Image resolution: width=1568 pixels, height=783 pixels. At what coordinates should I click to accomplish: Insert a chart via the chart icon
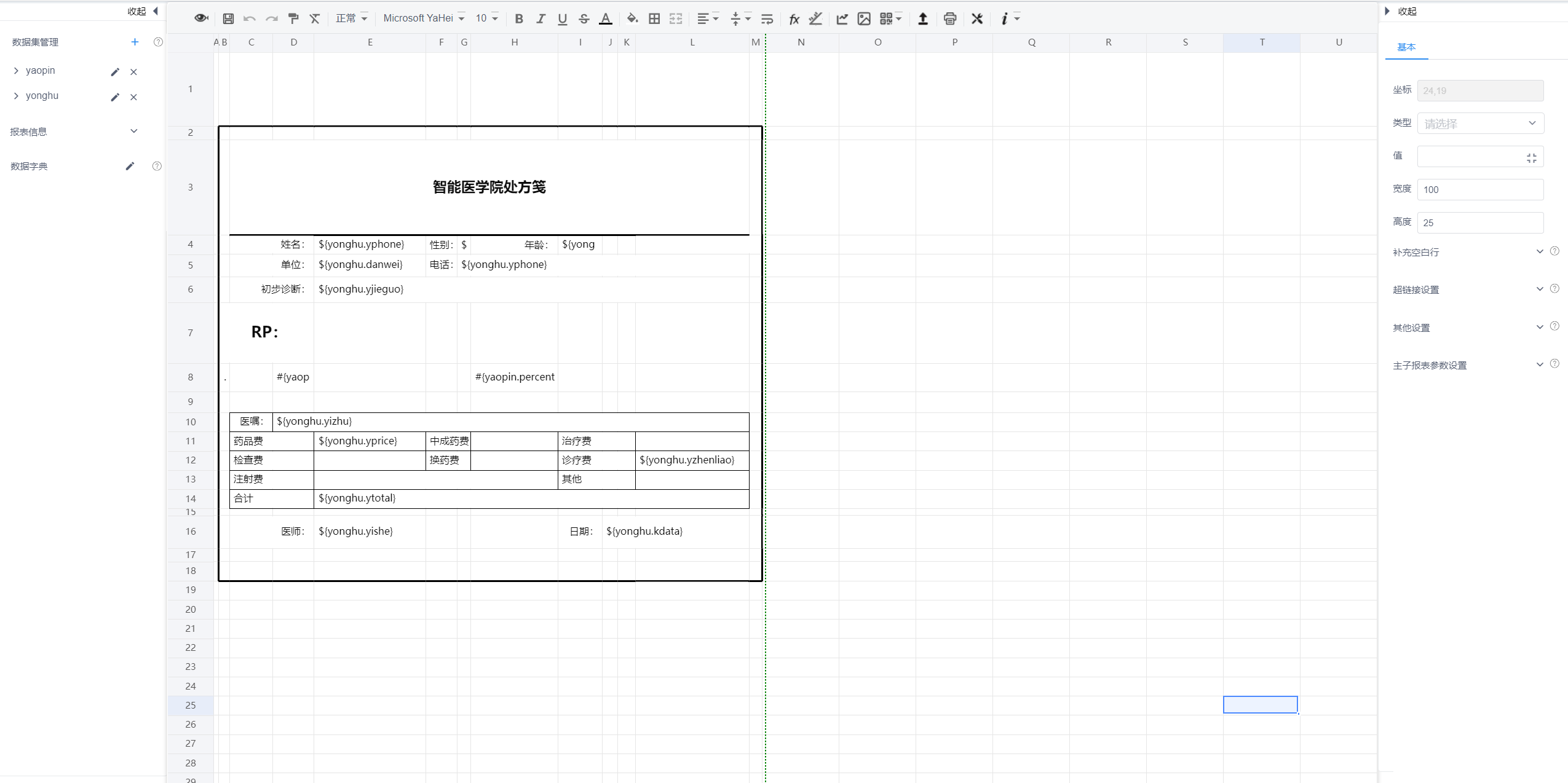click(x=842, y=18)
